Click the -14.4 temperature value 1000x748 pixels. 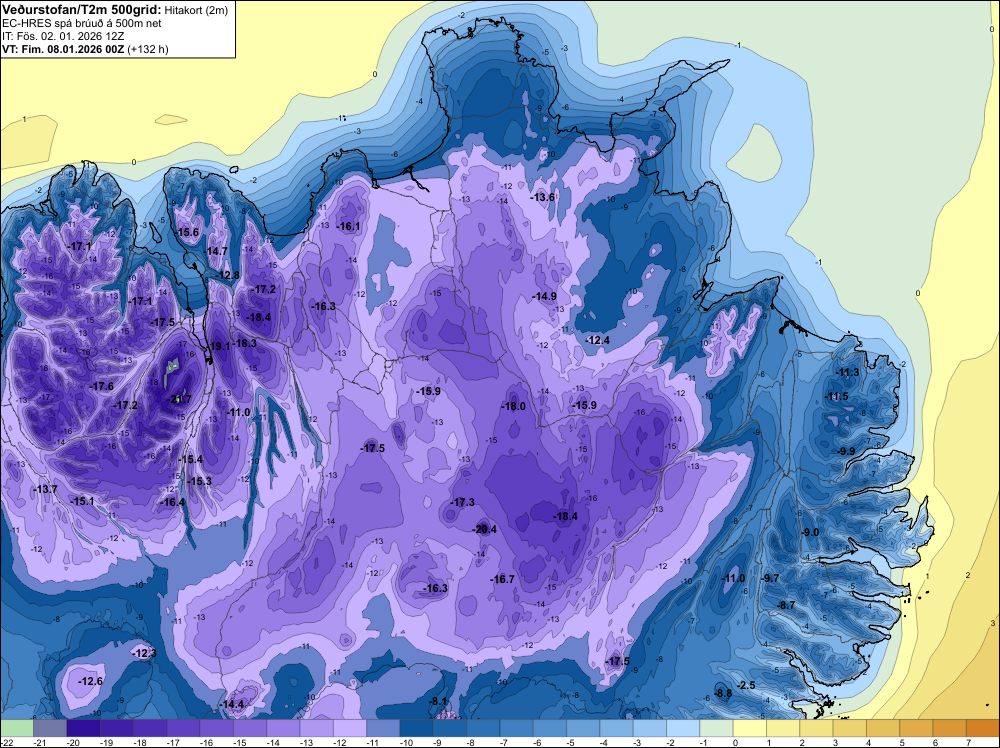(232, 705)
